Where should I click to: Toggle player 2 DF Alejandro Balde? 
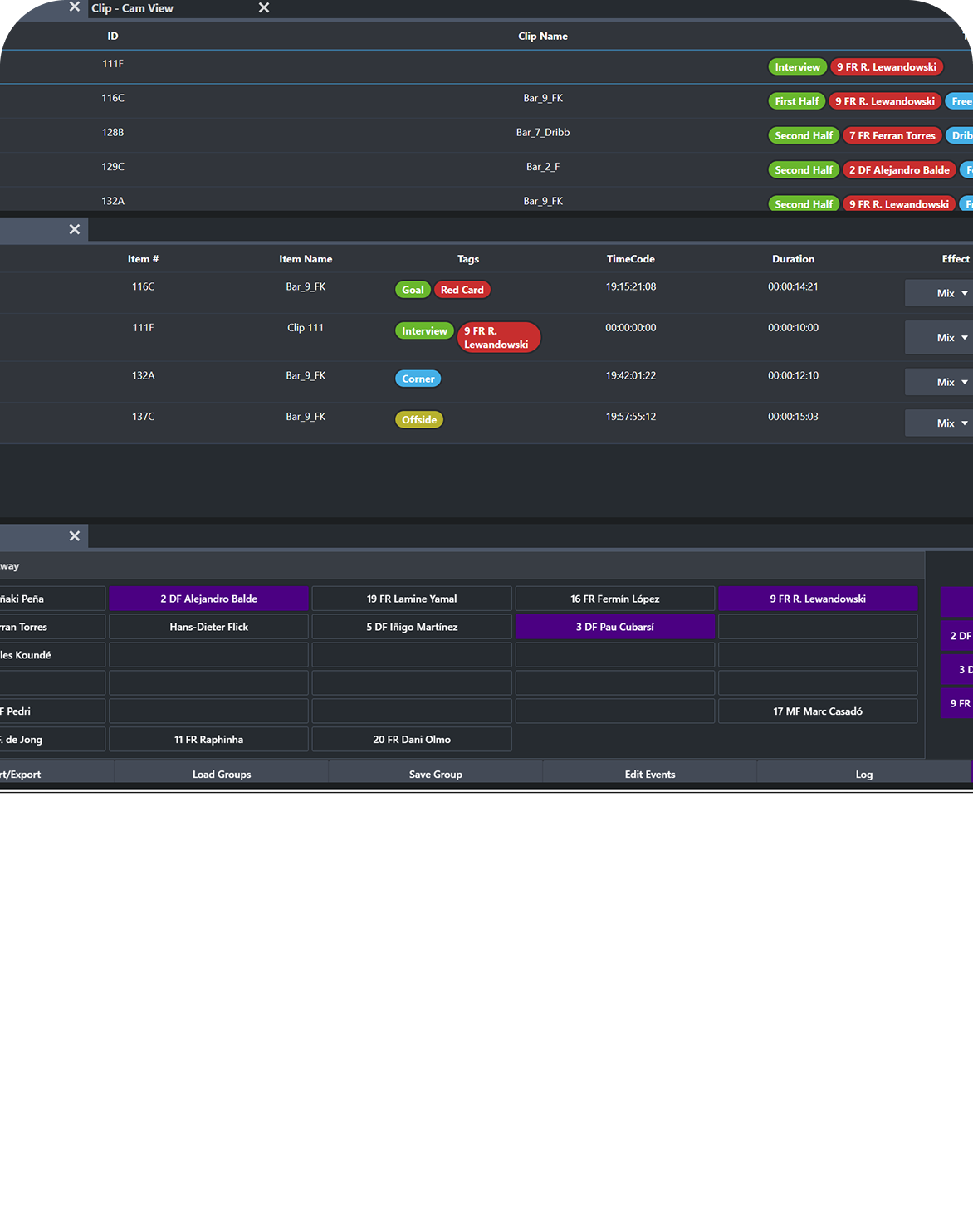coord(208,599)
